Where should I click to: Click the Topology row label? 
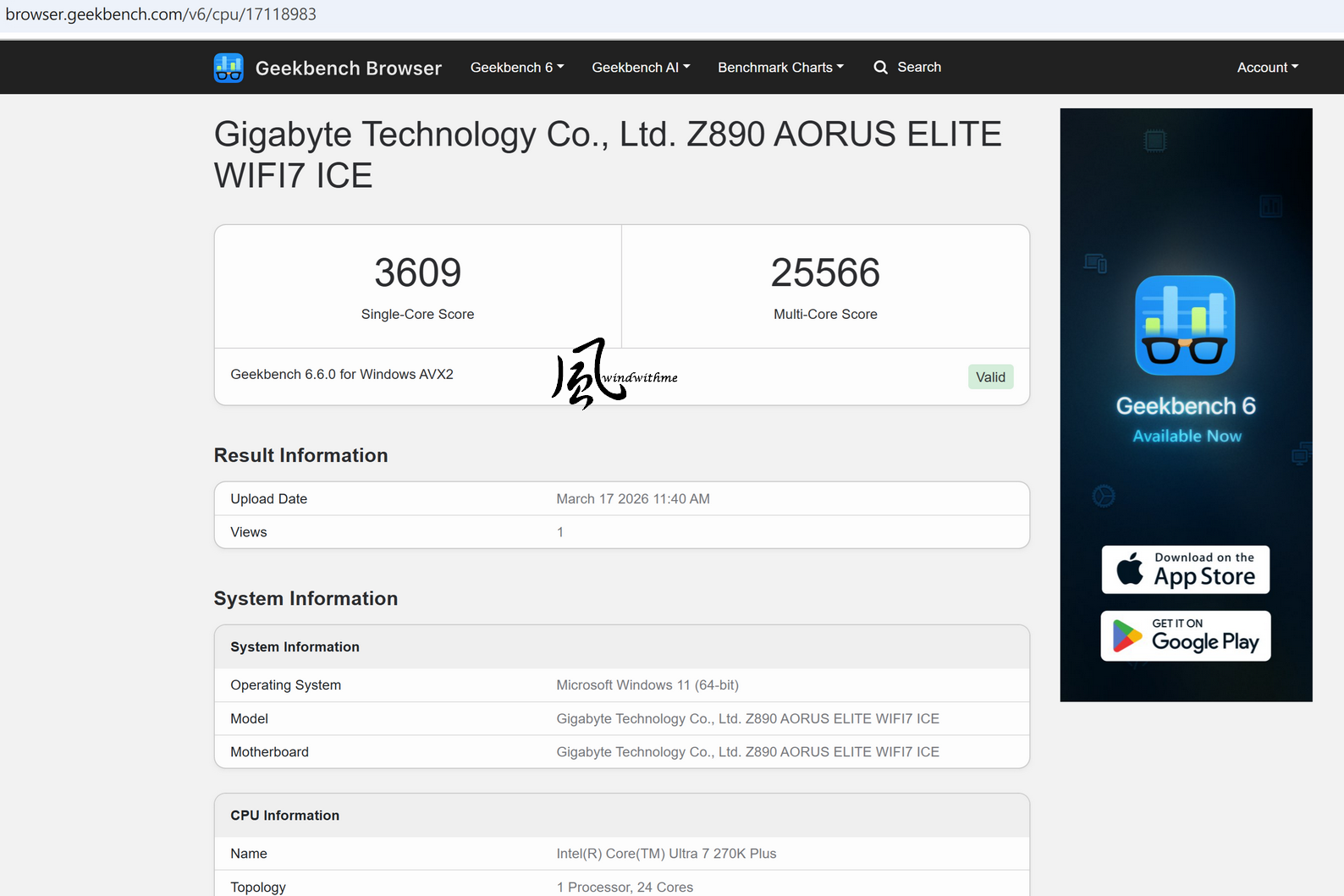click(258, 887)
